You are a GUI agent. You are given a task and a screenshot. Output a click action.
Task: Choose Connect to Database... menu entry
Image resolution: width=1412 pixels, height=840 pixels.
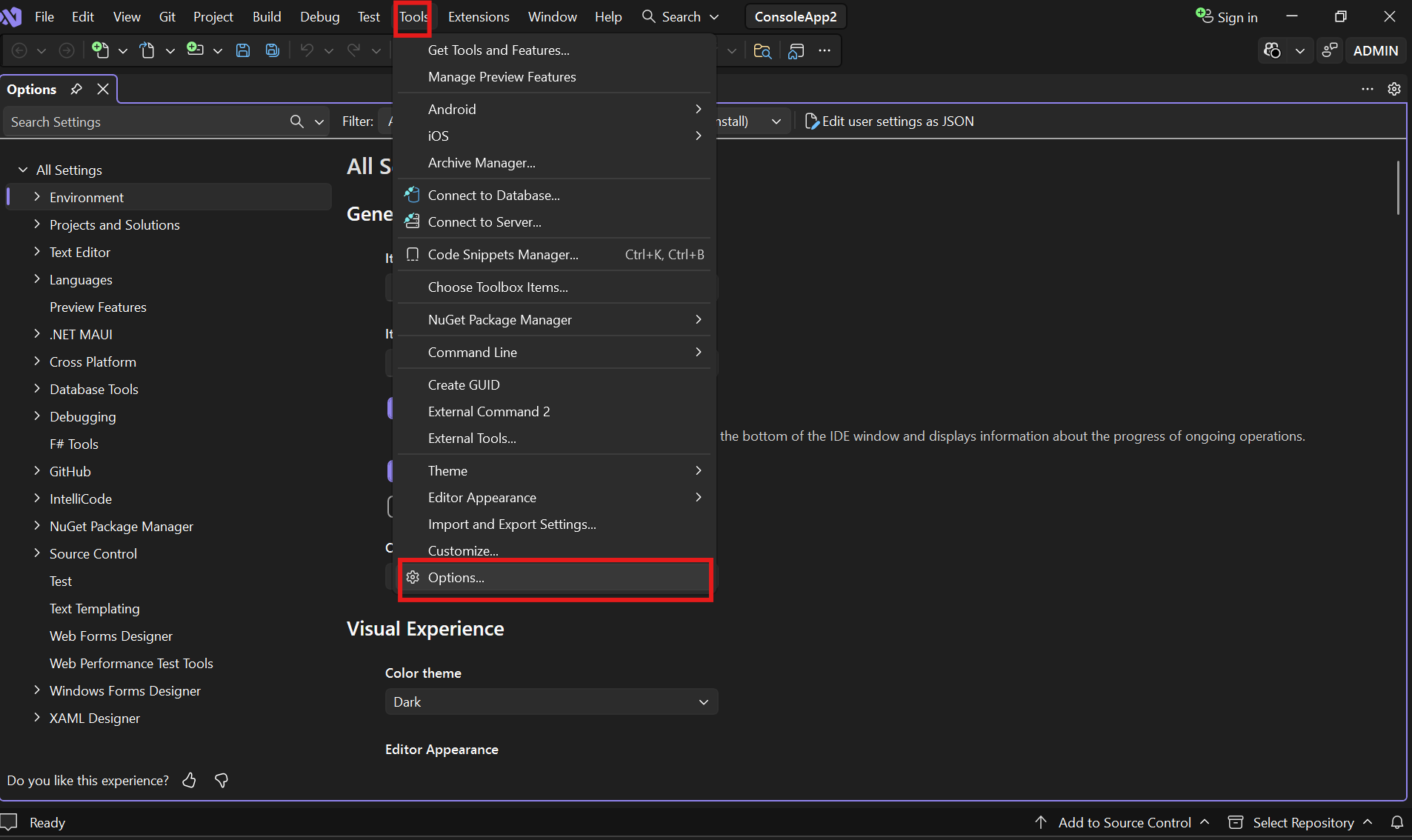pyautogui.click(x=554, y=196)
